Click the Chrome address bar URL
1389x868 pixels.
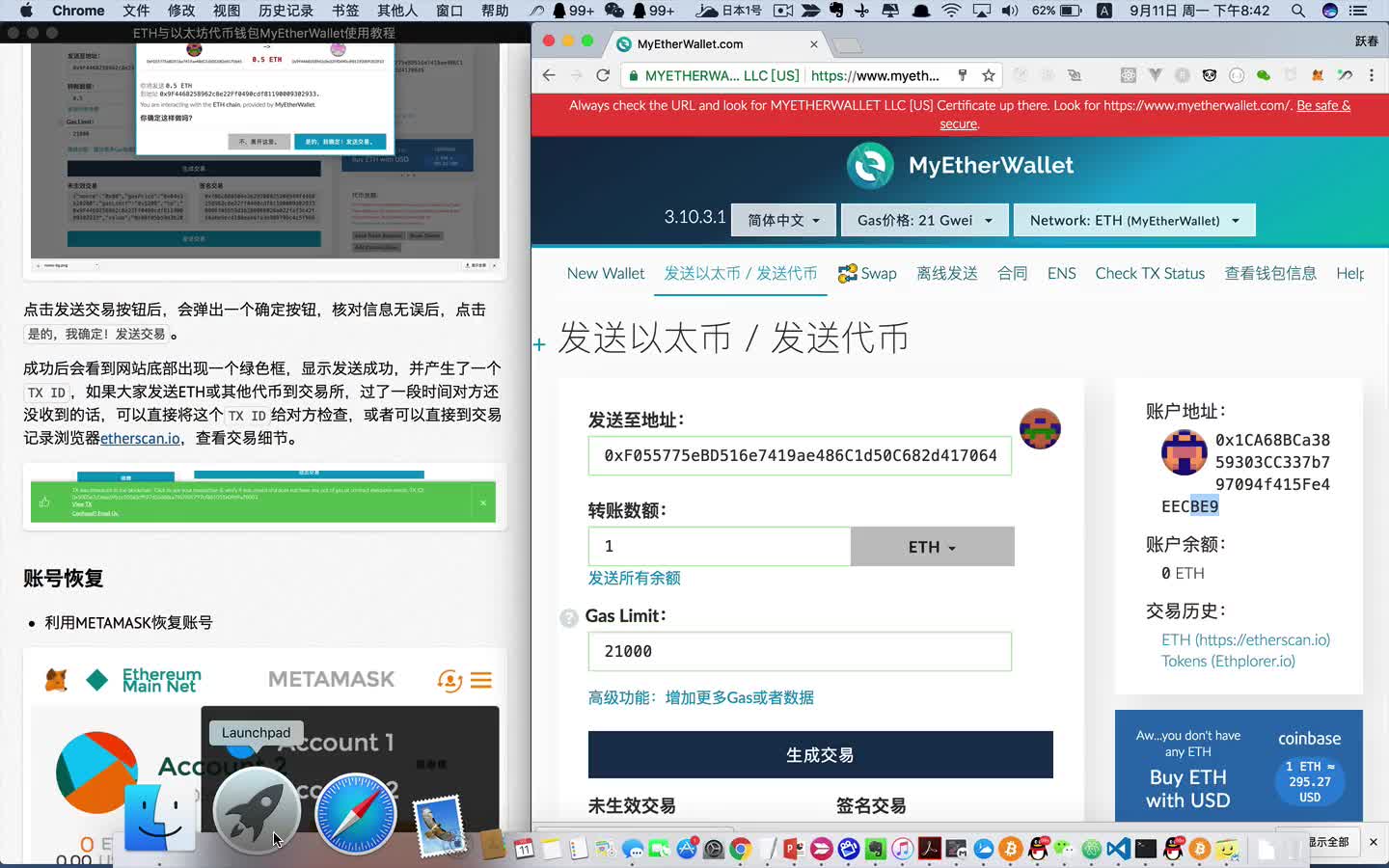[875, 75]
